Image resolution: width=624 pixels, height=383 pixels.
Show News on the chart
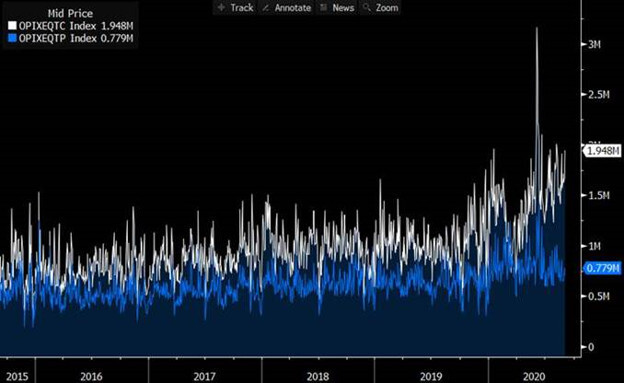pos(337,8)
